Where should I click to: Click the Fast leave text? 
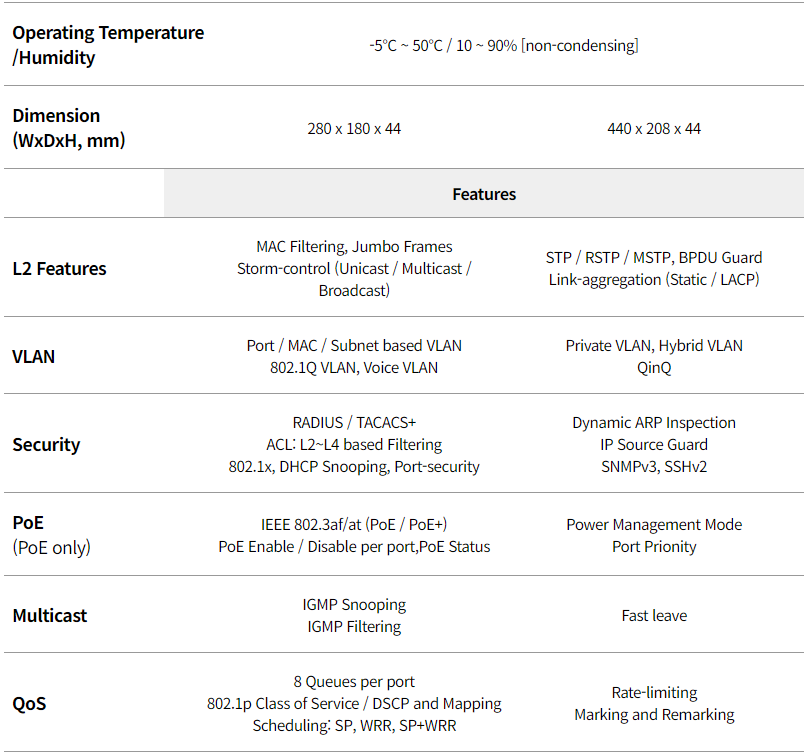(654, 616)
